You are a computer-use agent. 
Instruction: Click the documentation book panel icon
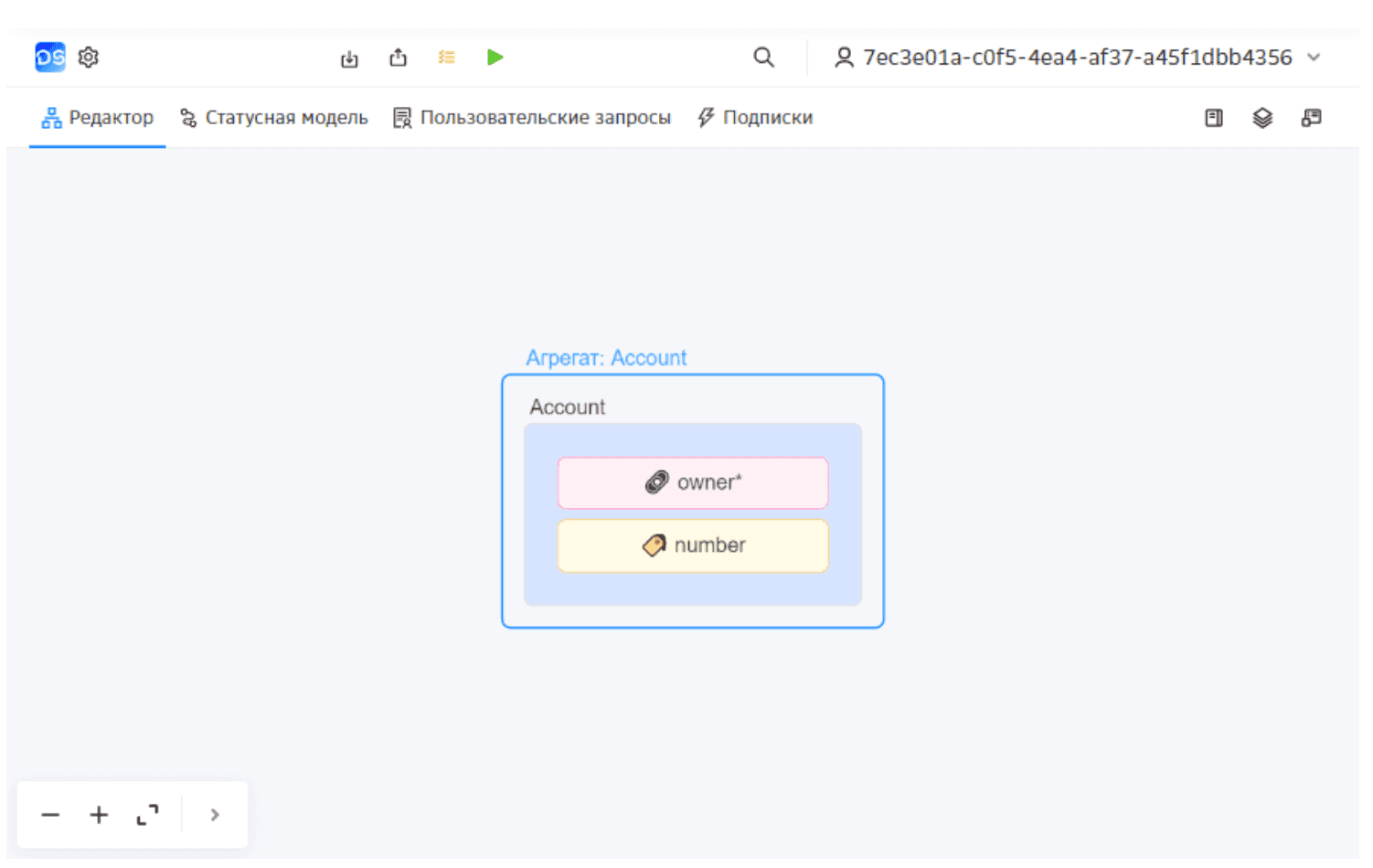pos(1214,118)
